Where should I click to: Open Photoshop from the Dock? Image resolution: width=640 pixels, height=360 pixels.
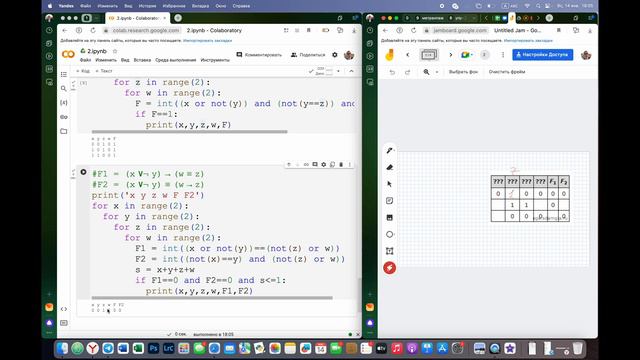pos(153,348)
